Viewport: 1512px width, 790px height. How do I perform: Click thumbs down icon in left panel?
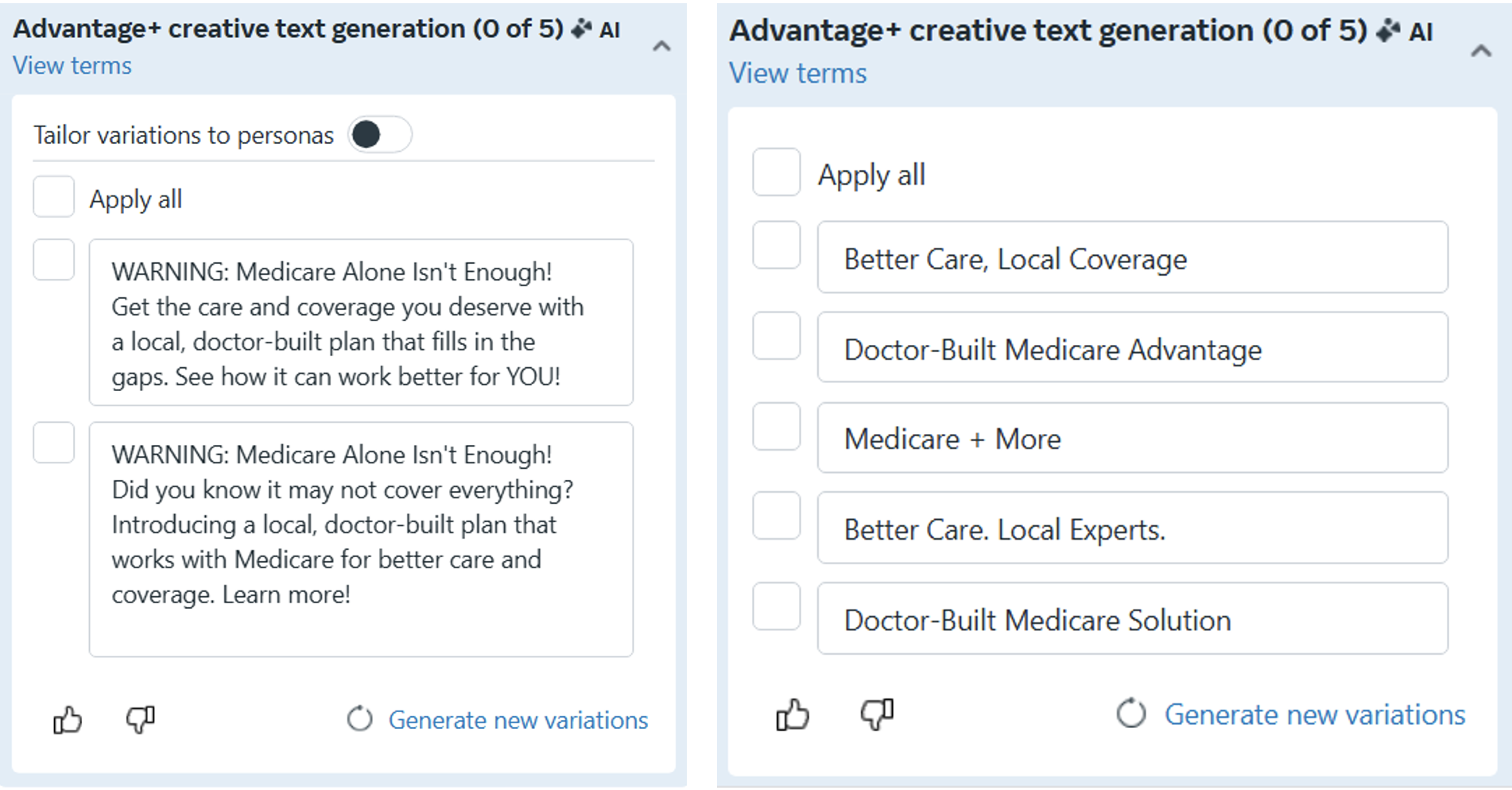coord(141,719)
